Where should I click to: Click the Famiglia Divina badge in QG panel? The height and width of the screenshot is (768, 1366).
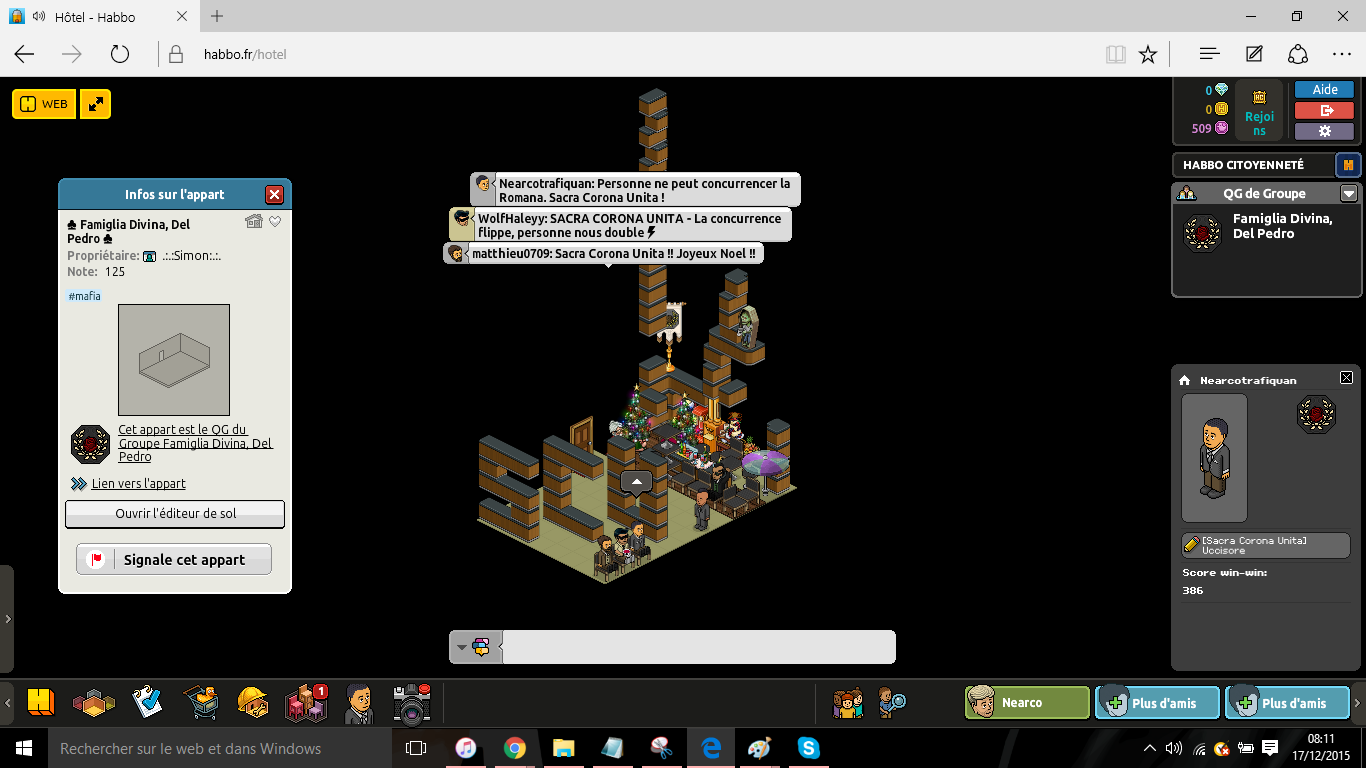click(x=1202, y=233)
